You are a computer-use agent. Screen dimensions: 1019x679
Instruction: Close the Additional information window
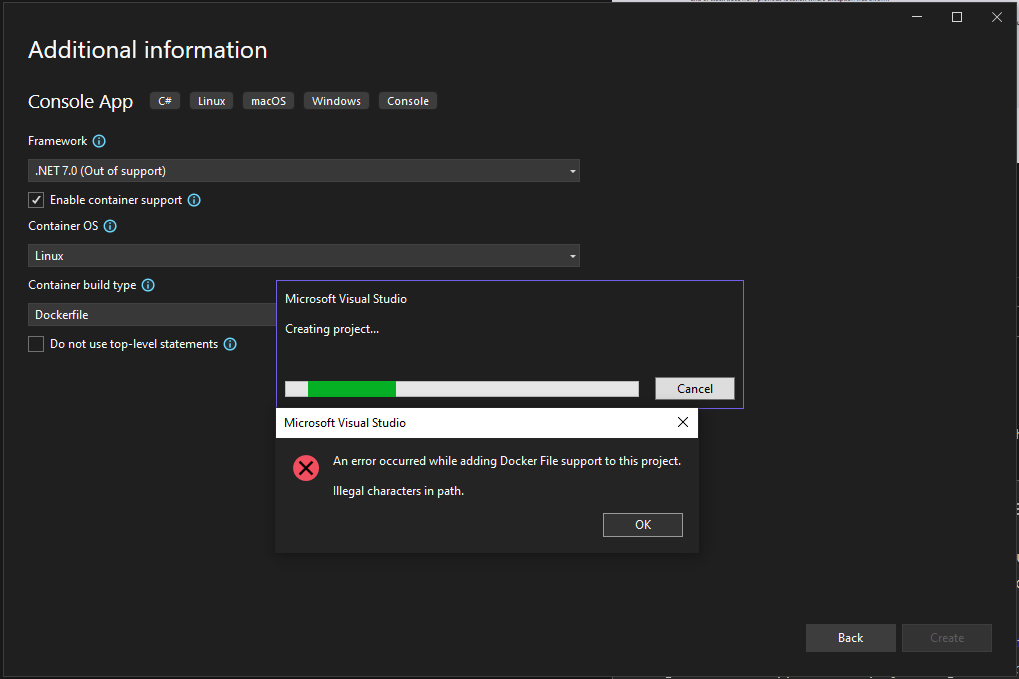[997, 17]
